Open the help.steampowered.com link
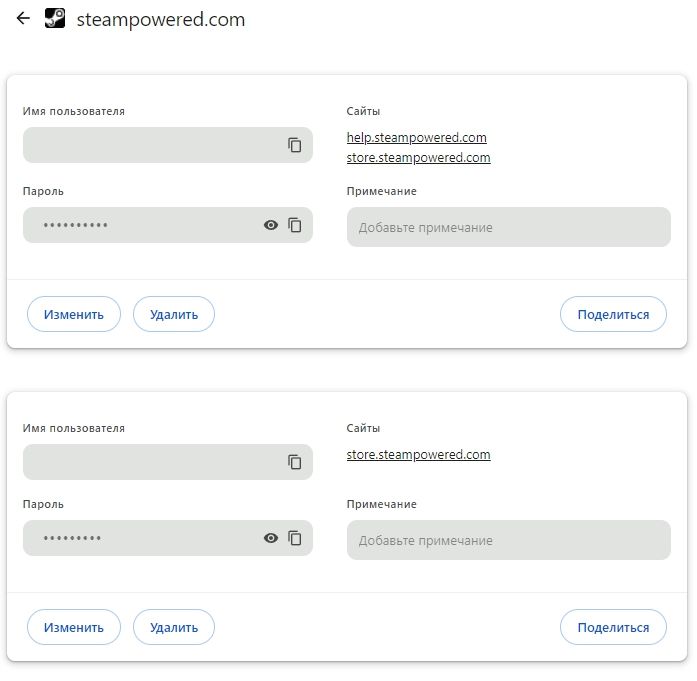 tap(417, 137)
